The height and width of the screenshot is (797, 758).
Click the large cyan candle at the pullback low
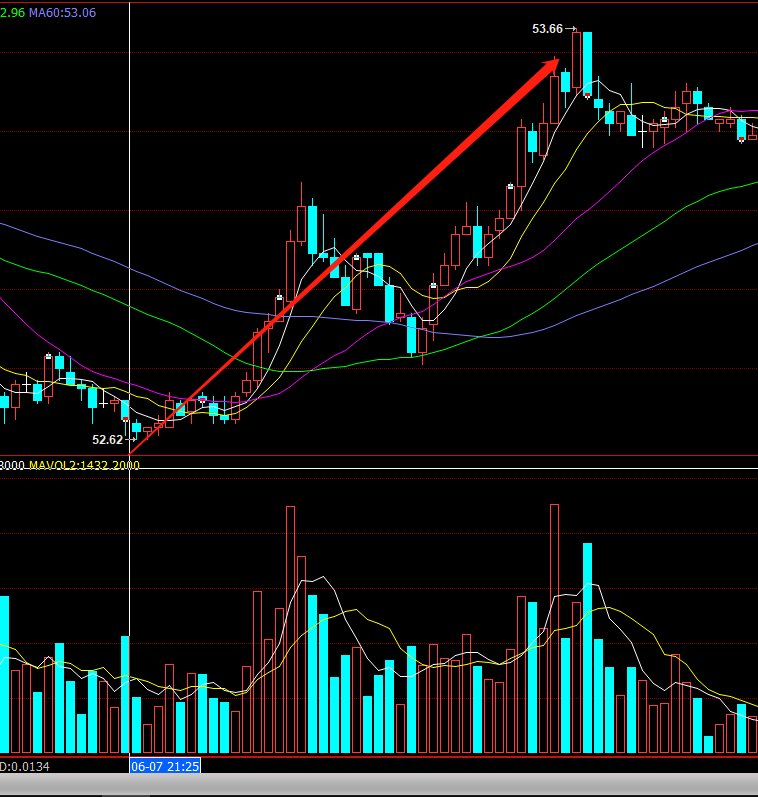411,335
